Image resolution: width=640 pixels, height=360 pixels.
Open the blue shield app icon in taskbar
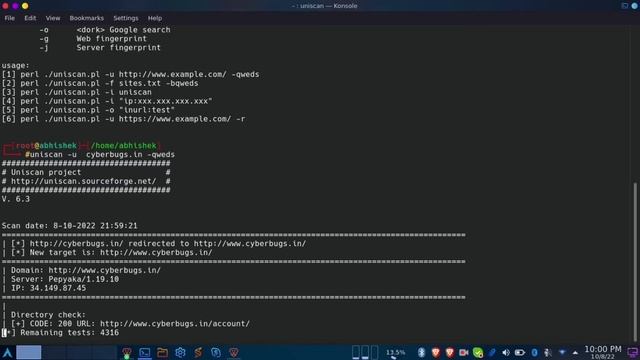(x=216, y=353)
